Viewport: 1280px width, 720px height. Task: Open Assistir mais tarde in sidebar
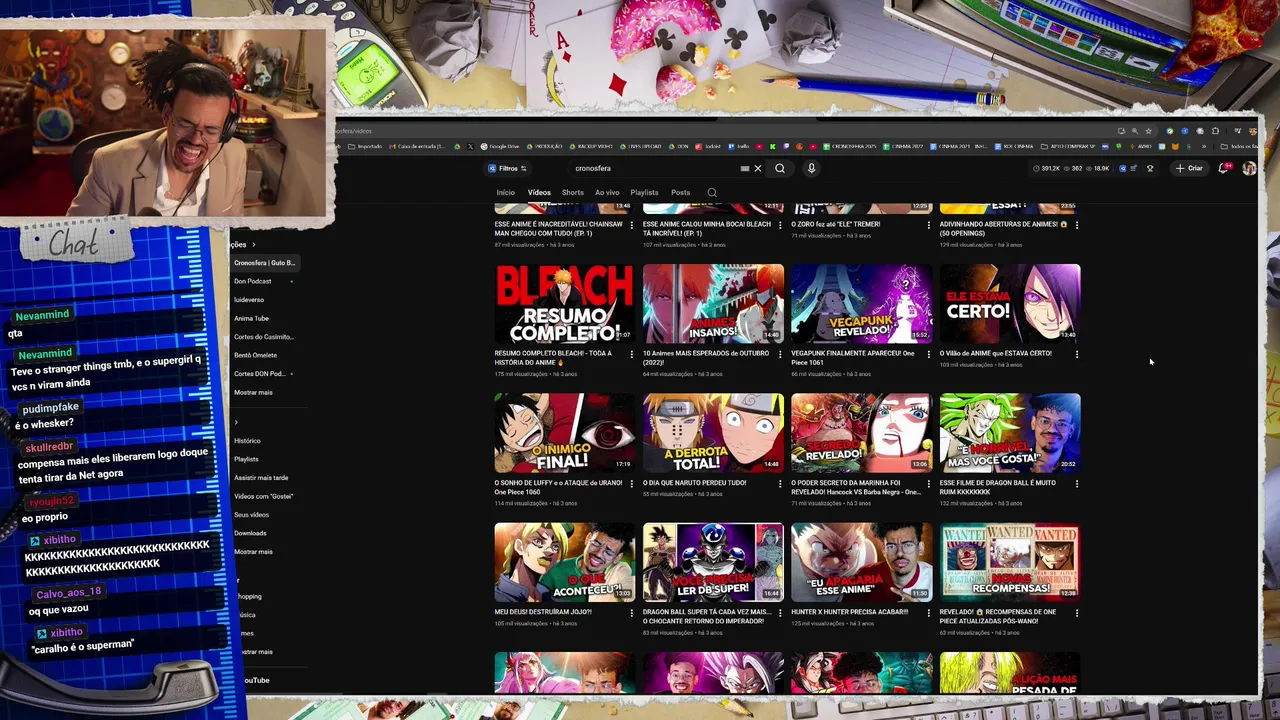(x=260, y=478)
